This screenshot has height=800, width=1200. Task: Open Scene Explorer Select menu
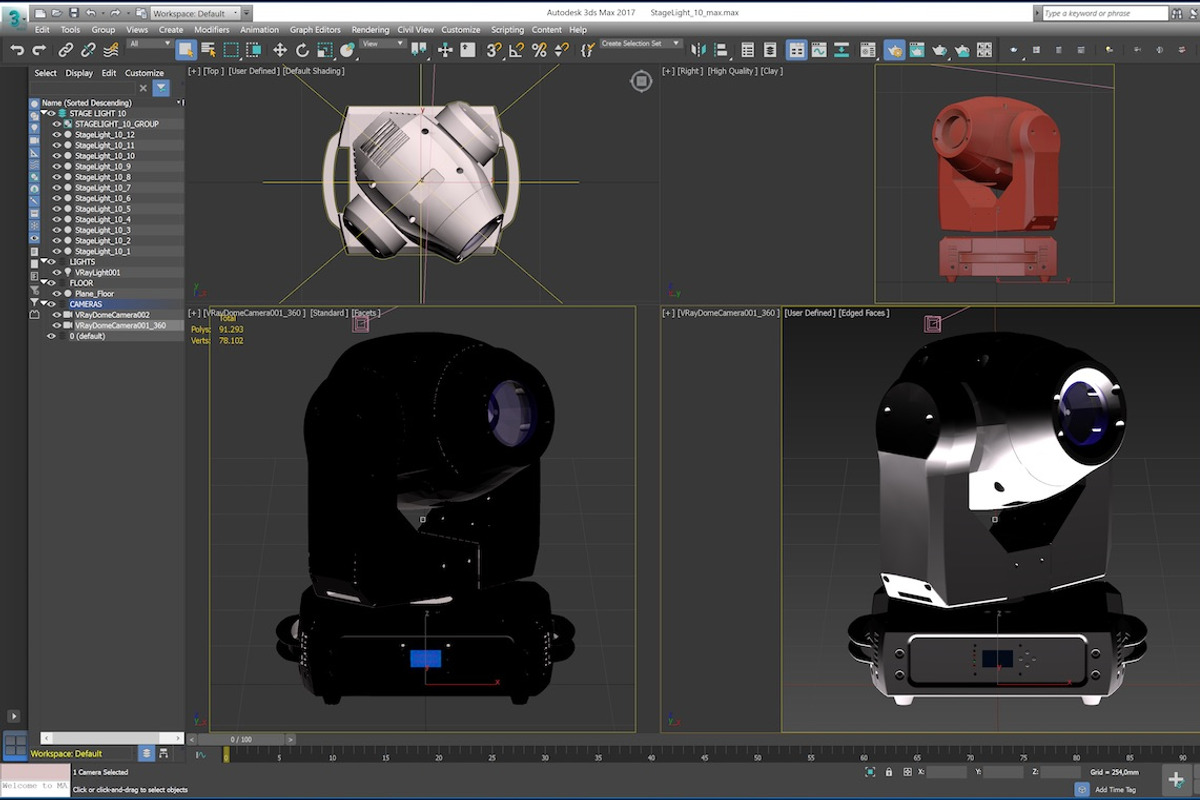click(x=46, y=73)
